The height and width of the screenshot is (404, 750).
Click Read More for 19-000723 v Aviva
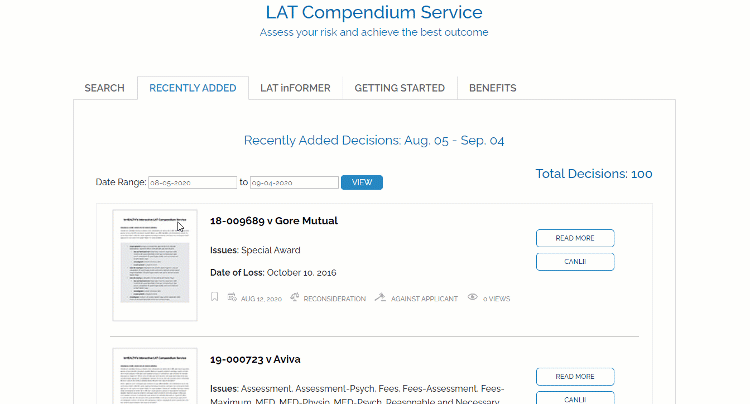(x=575, y=377)
